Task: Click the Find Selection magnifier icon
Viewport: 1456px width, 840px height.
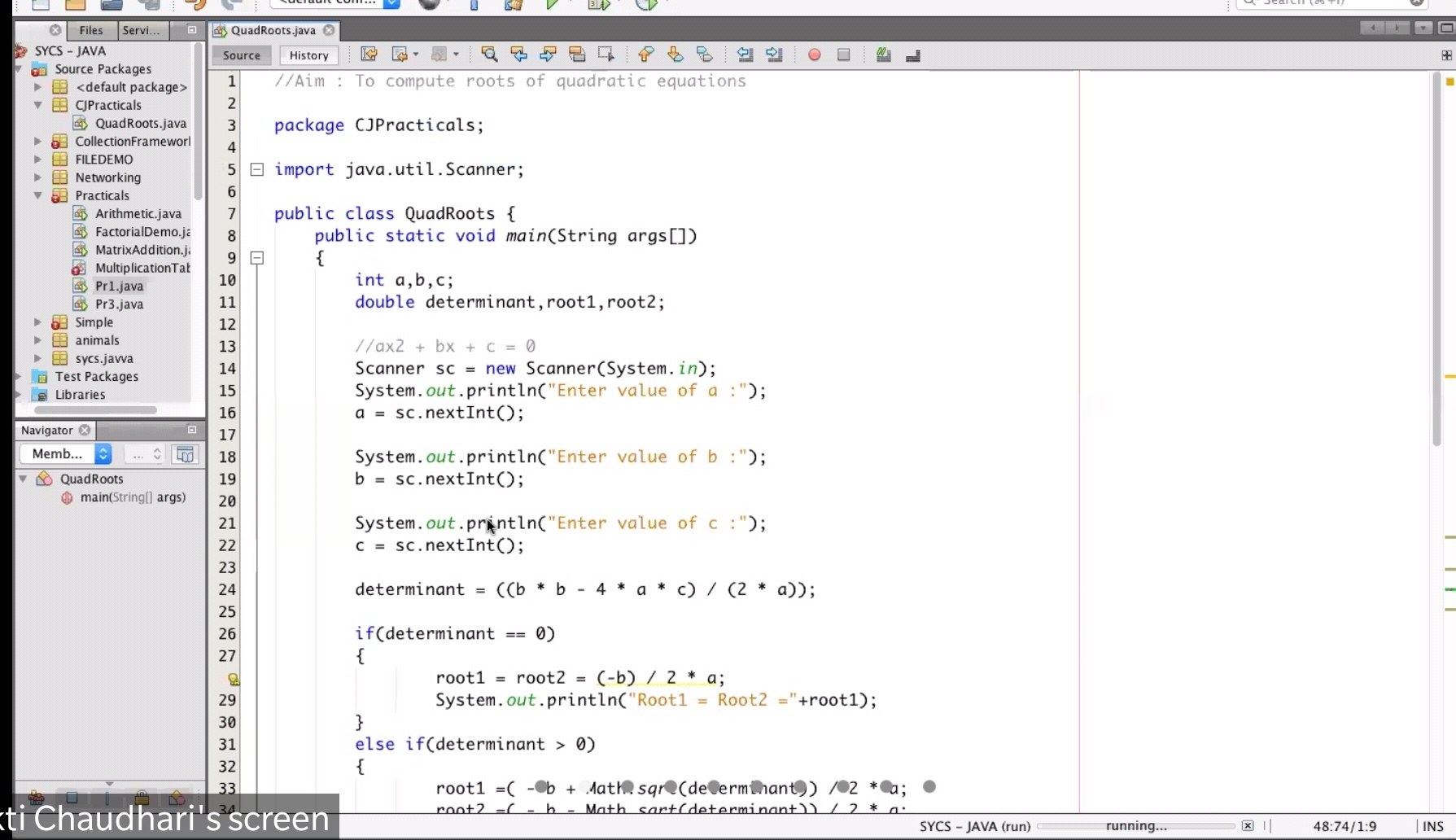Action: 489,55
